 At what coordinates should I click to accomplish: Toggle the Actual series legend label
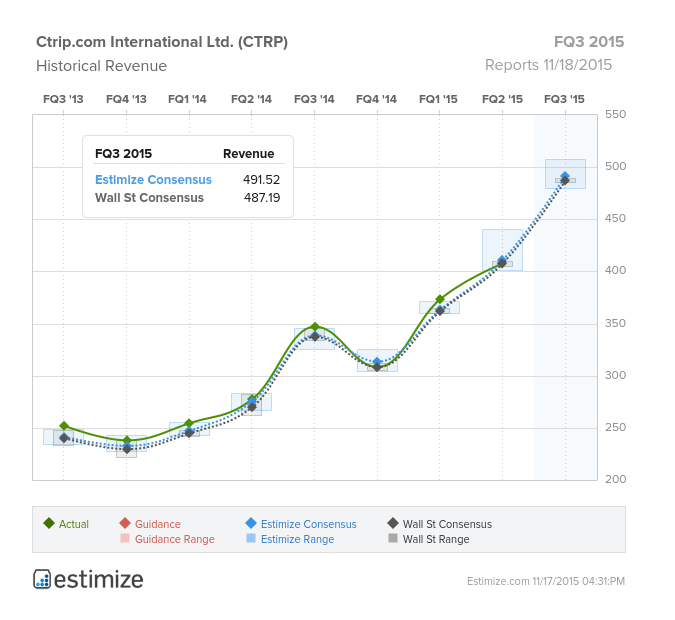pos(74,524)
